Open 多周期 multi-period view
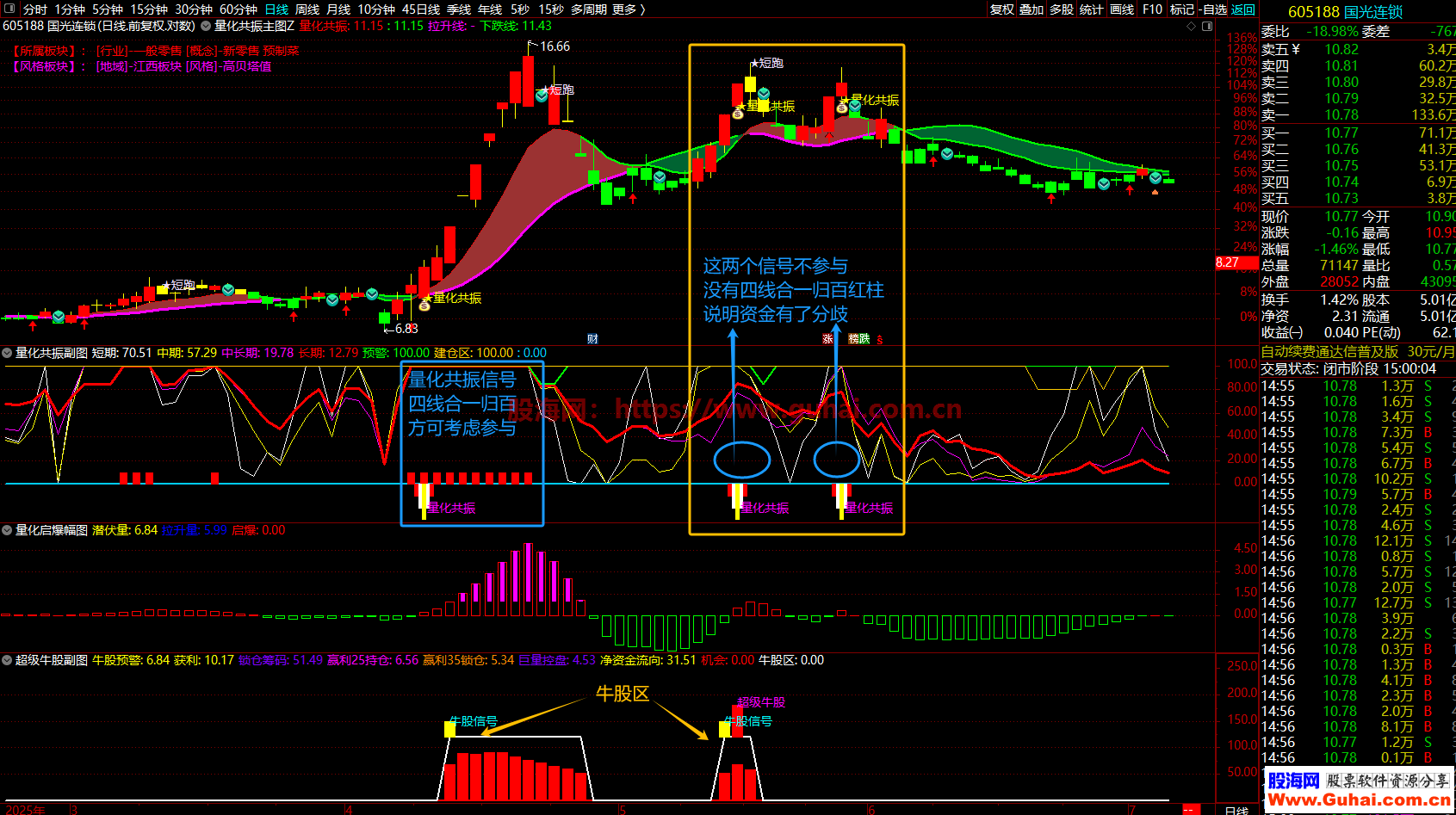 589,9
